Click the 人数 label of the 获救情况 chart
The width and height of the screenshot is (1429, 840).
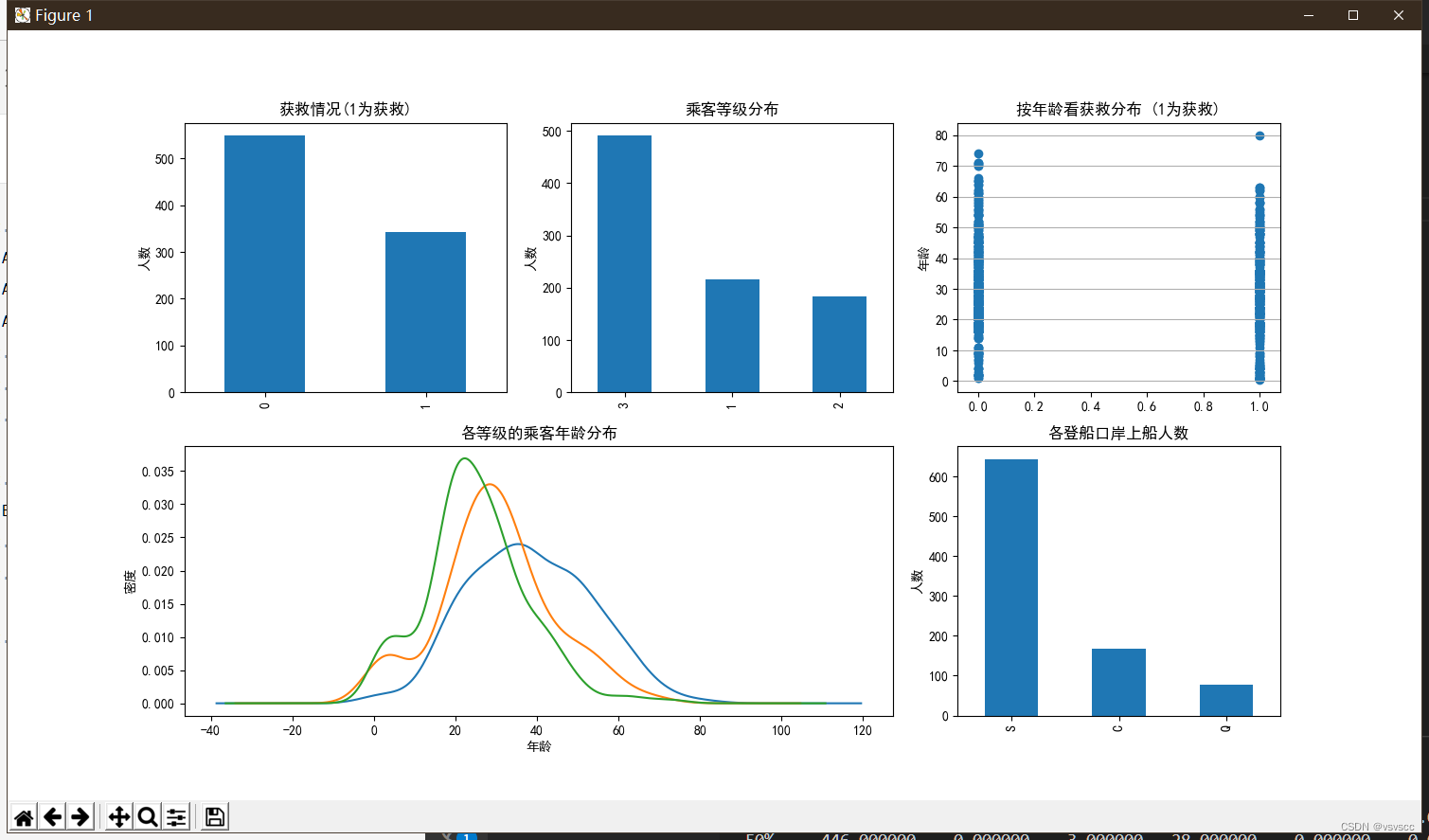[x=144, y=259]
